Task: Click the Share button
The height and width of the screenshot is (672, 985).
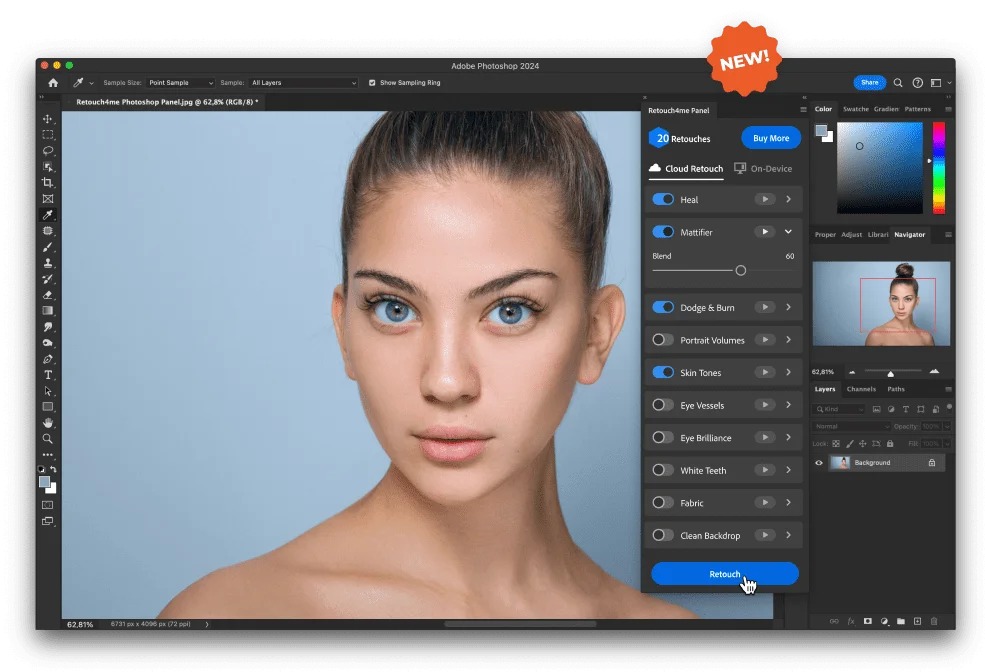Action: [870, 82]
